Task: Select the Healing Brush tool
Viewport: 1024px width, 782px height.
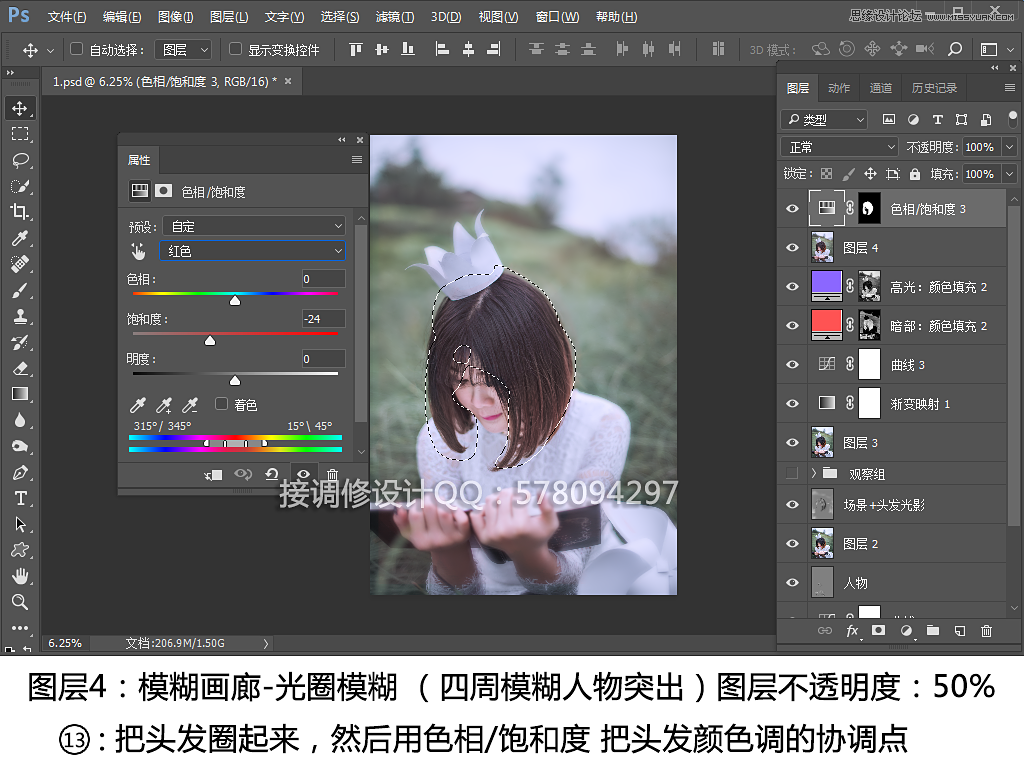Action: click(20, 264)
